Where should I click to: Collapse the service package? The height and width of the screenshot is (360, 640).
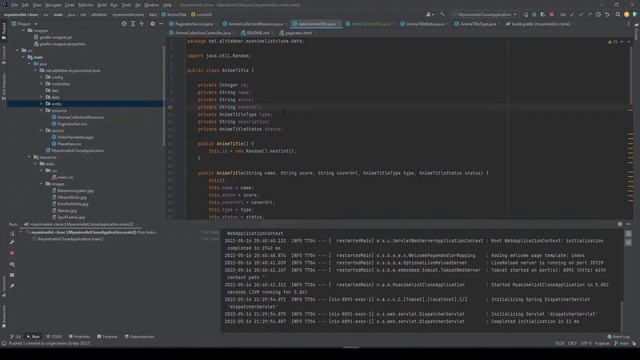pyautogui.click(x=41, y=131)
